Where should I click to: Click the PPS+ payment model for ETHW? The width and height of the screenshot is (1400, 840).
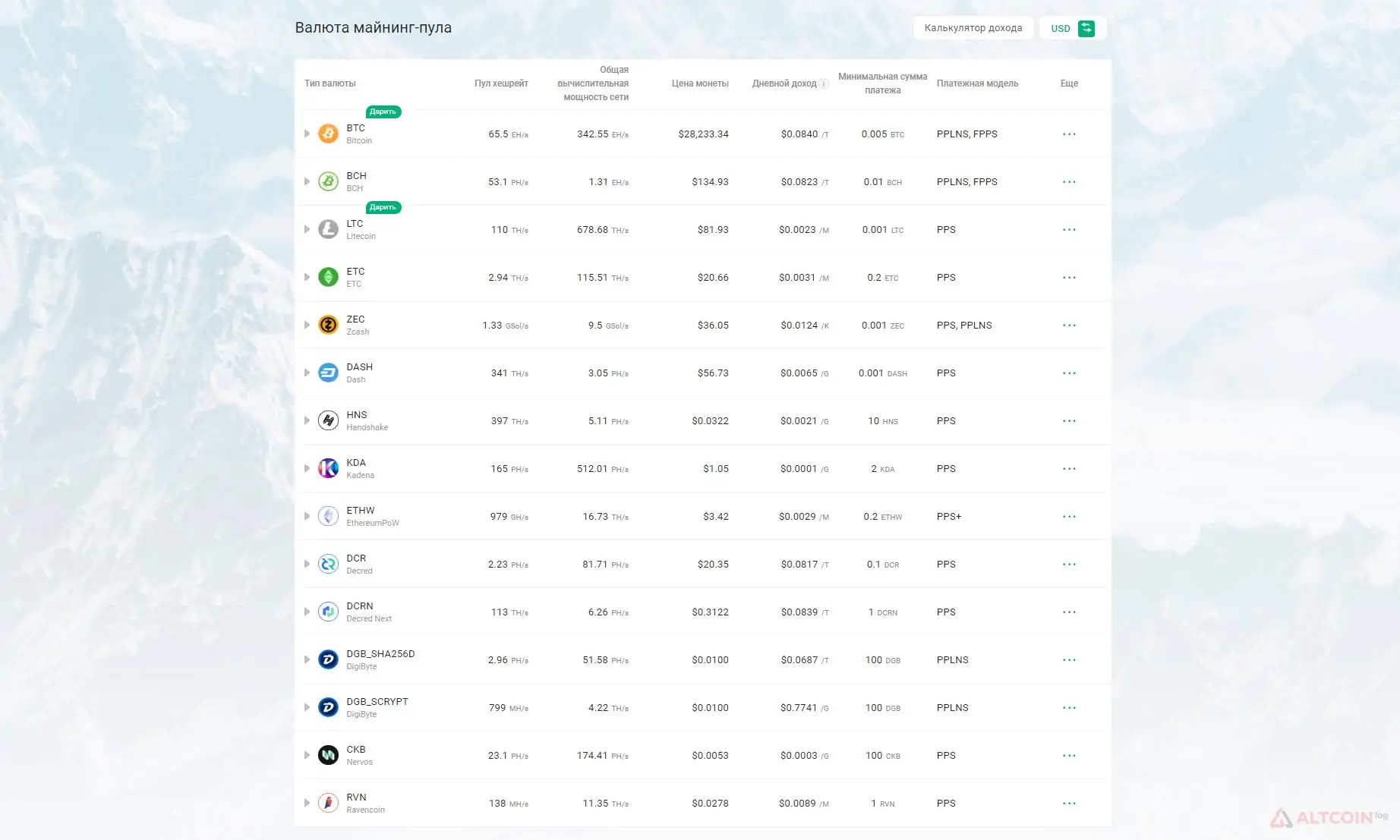[949, 517]
